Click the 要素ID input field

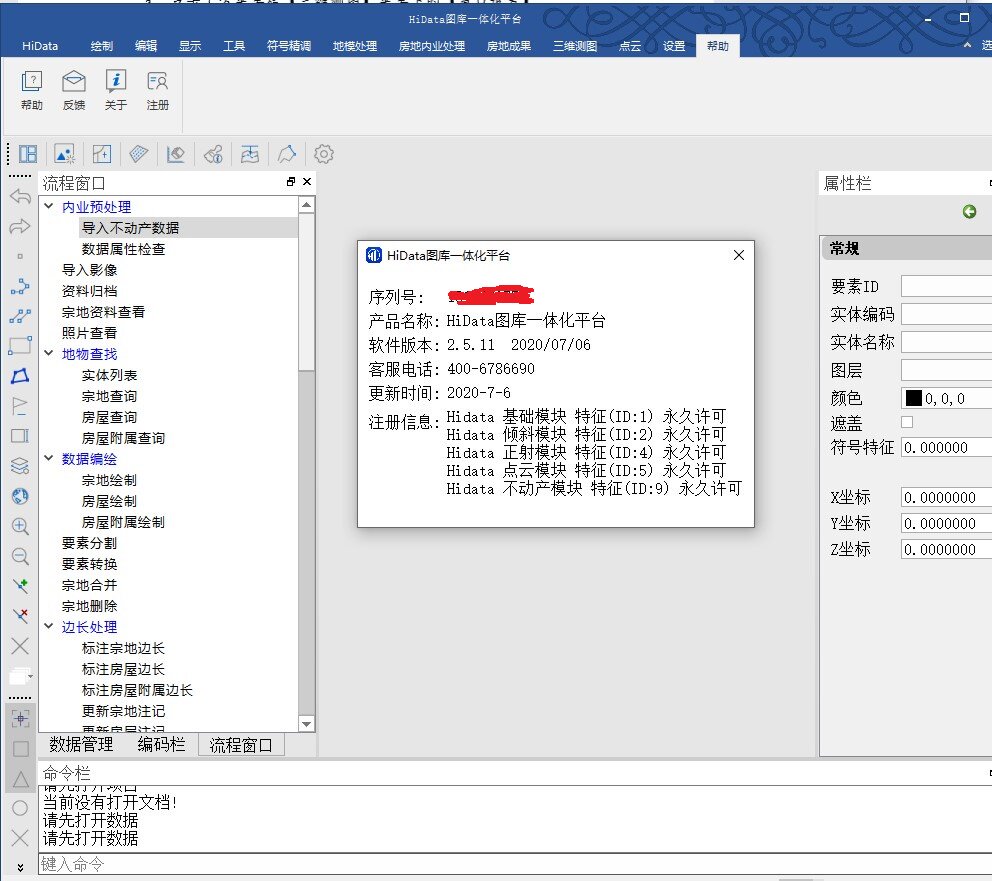click(x=946, y=286)
